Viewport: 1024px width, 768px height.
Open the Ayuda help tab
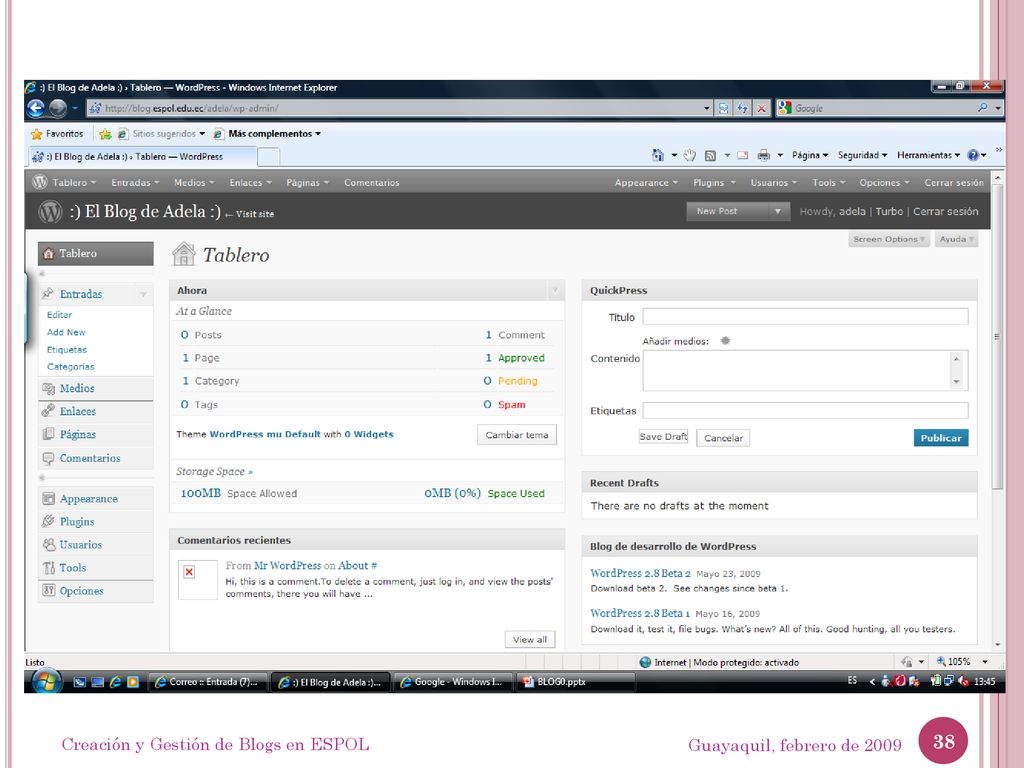point(957,240)
